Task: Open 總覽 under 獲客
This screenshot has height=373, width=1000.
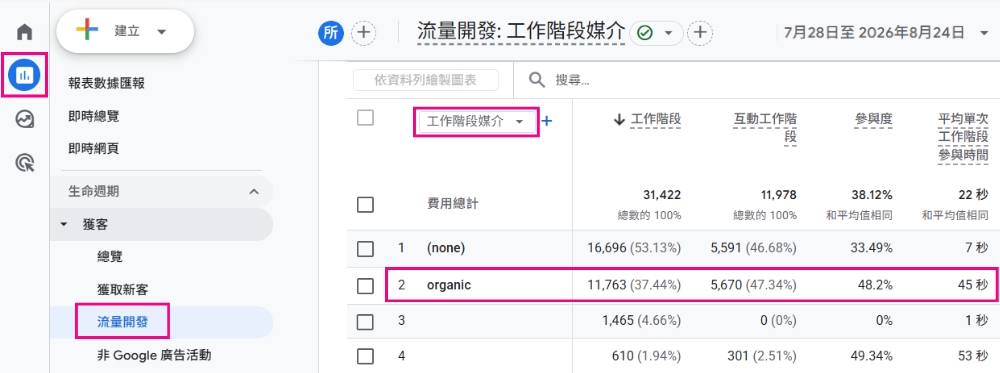Action: click(110, 257)
